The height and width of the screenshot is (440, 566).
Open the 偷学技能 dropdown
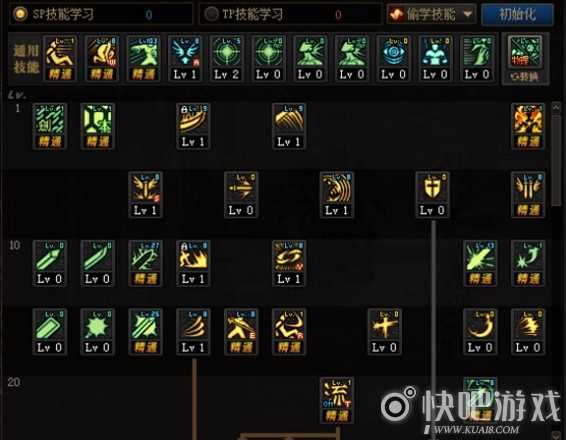pyautogui.click(x=431, y=14)
